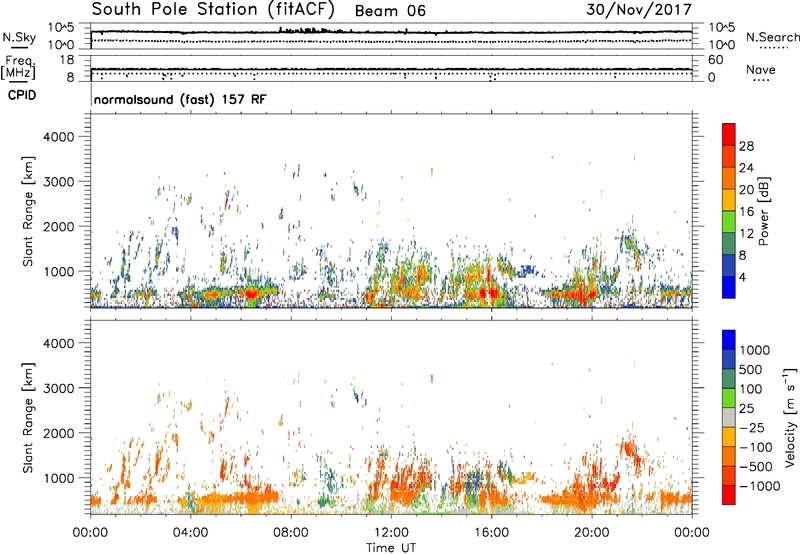The height and width of the screenshot is (554, 800).
Task: Click the left '10^5' tick of the noise panel
Action: click(x=61, y=28)
